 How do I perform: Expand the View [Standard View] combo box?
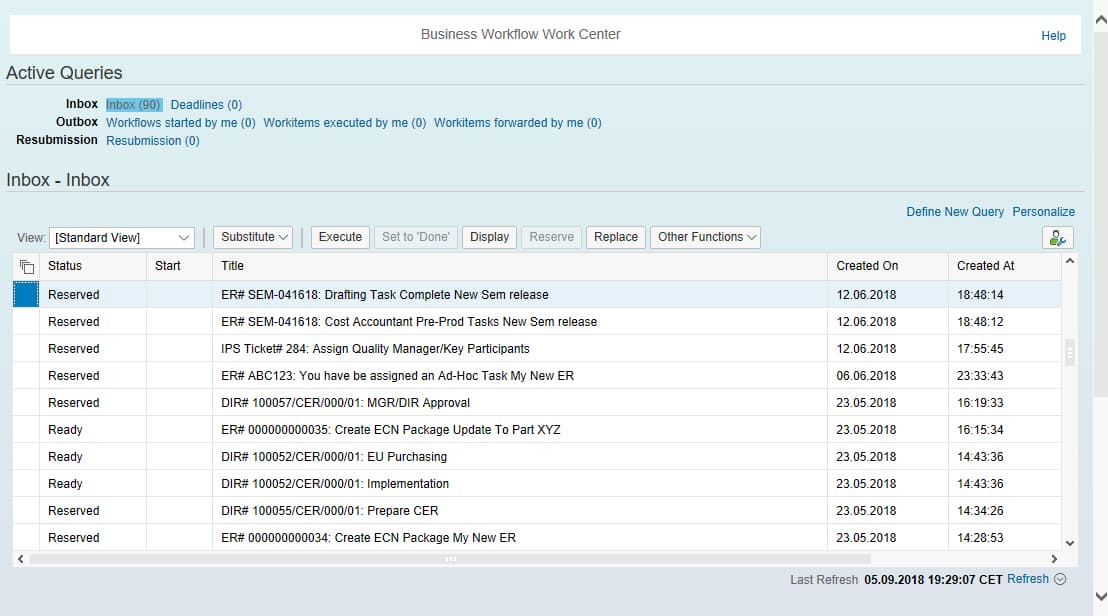pos(183,237)
